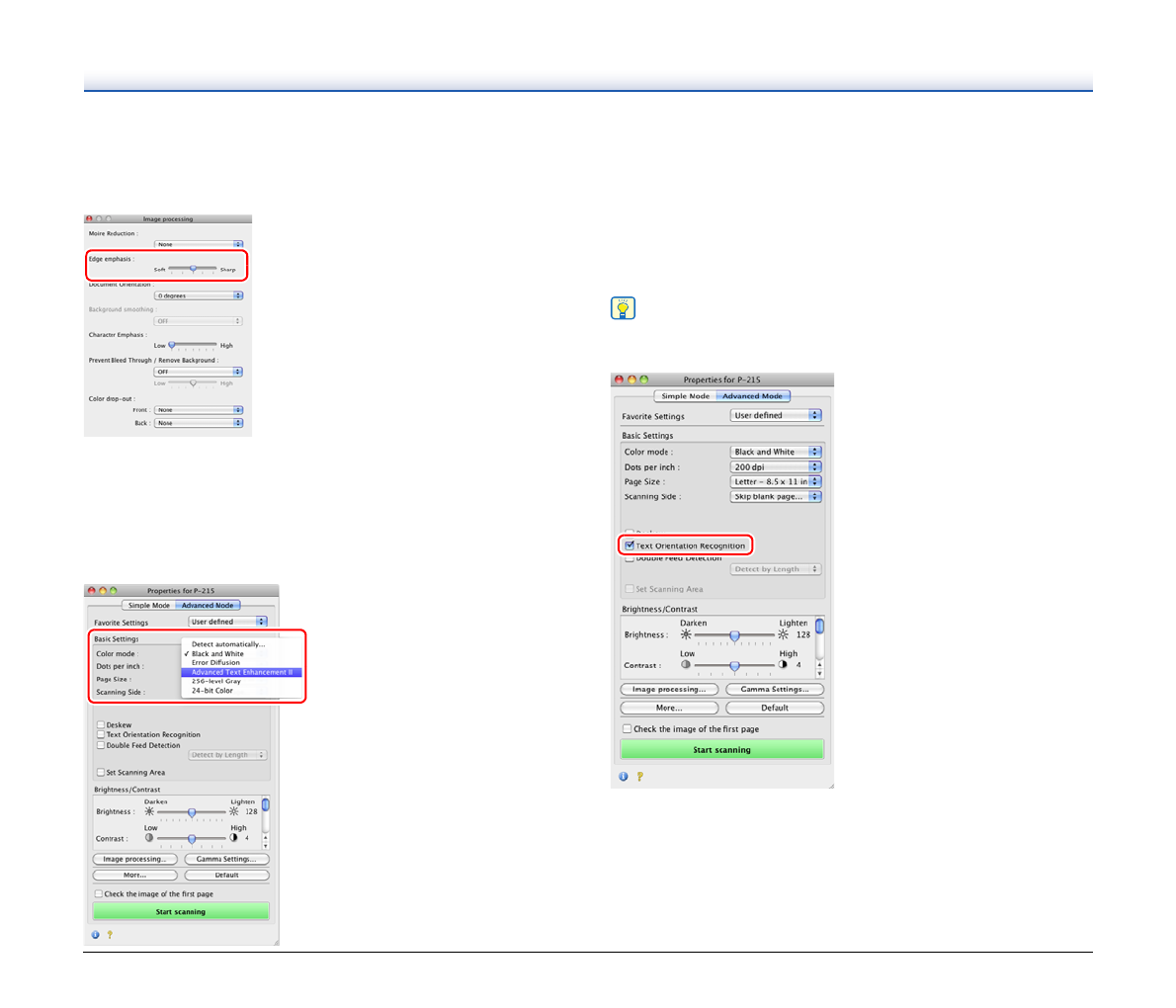Enable the Deskew checkbox
1176x1008 pixels.
coord(101,724)
